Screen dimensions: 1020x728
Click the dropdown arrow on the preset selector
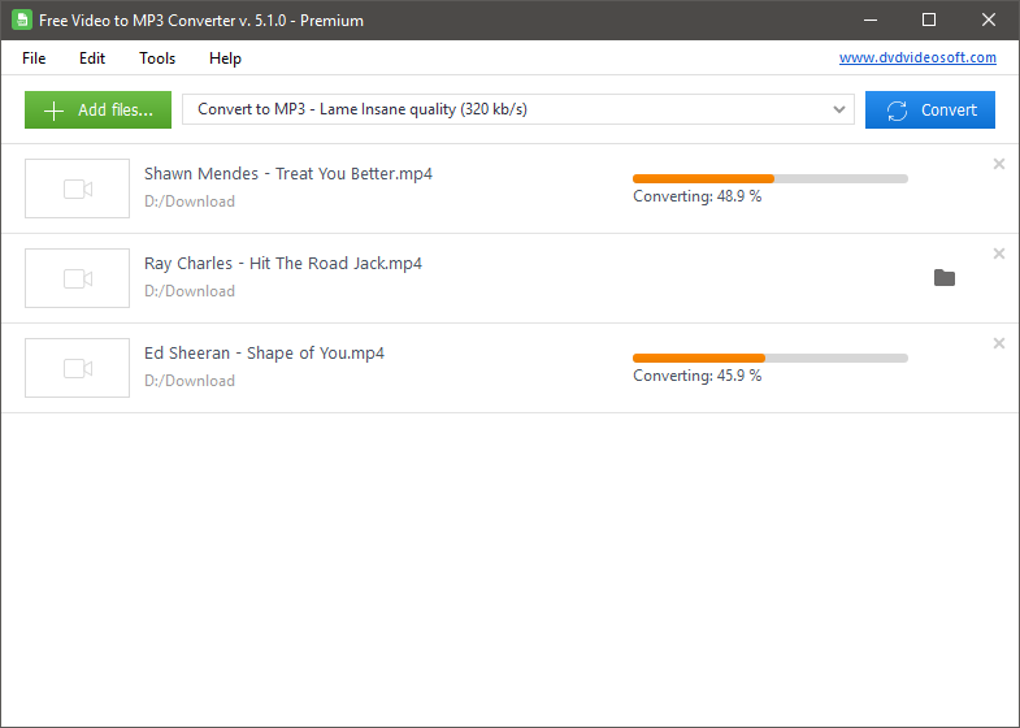(840, 109)
